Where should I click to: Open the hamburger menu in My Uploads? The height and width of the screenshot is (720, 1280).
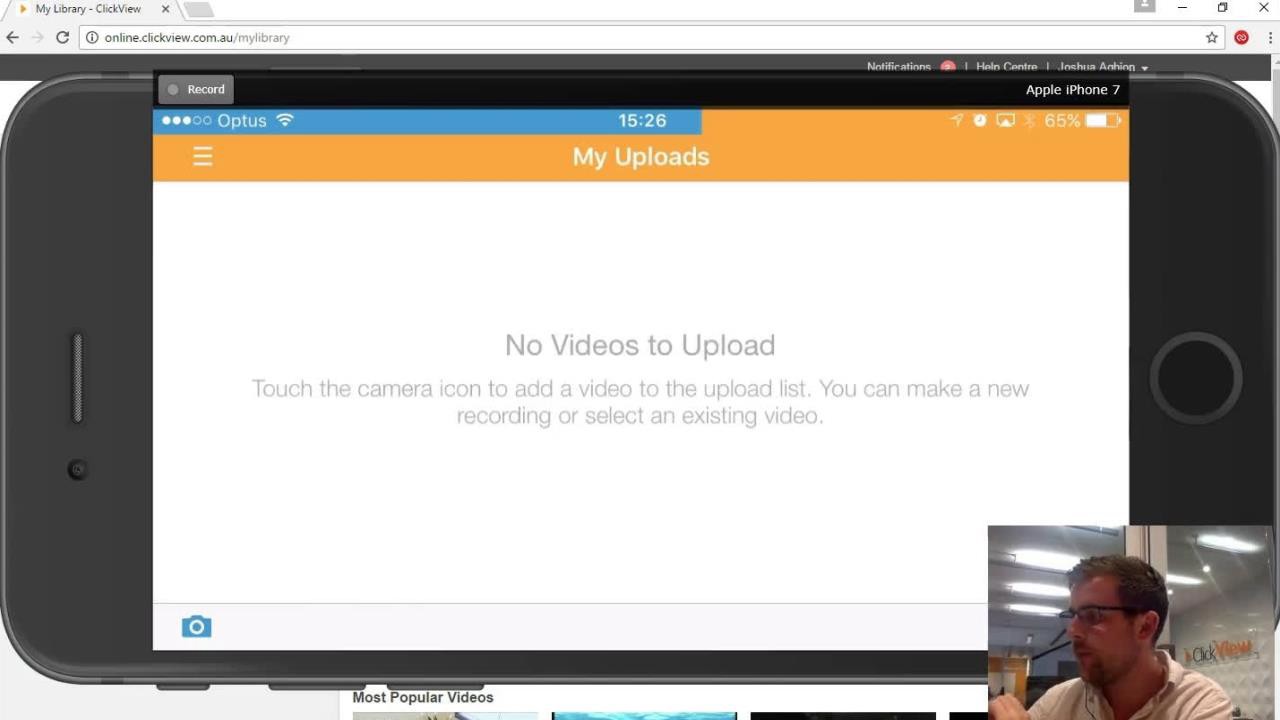pos(202,156)
